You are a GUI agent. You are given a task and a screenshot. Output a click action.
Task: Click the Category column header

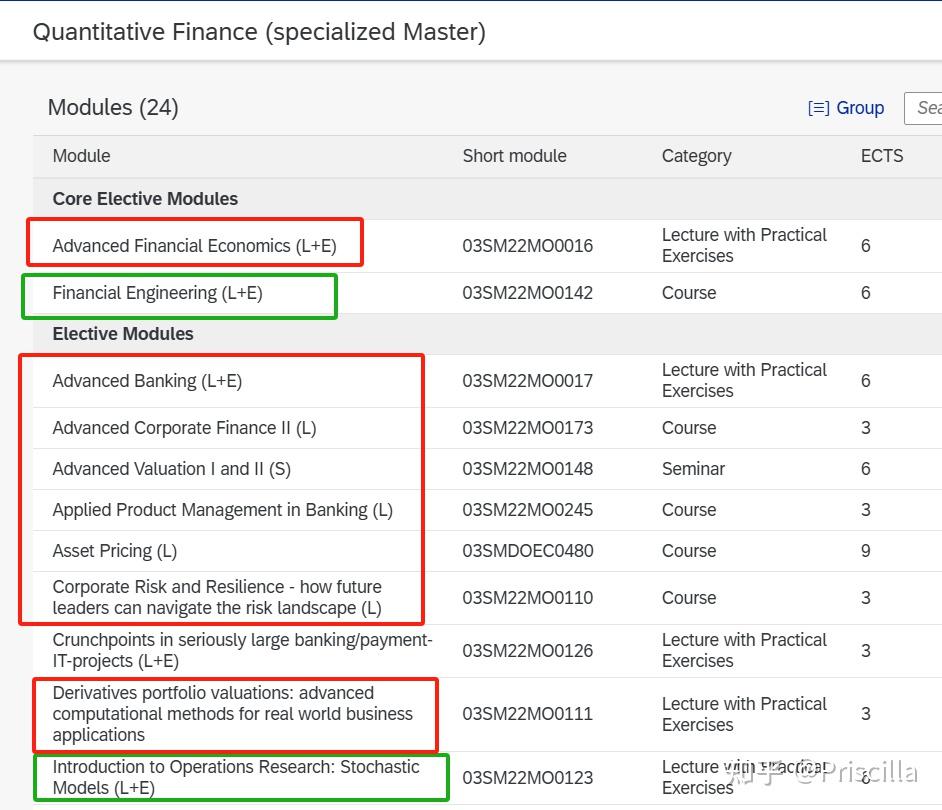pos(696,156)
